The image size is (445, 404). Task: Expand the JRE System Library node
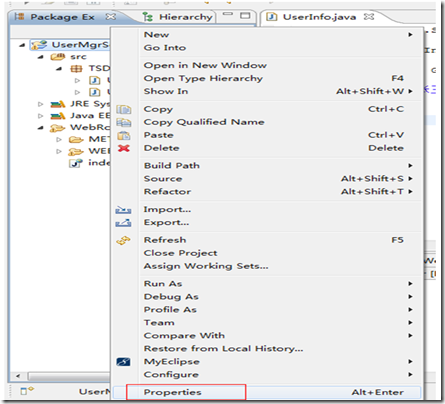point(41,104)
